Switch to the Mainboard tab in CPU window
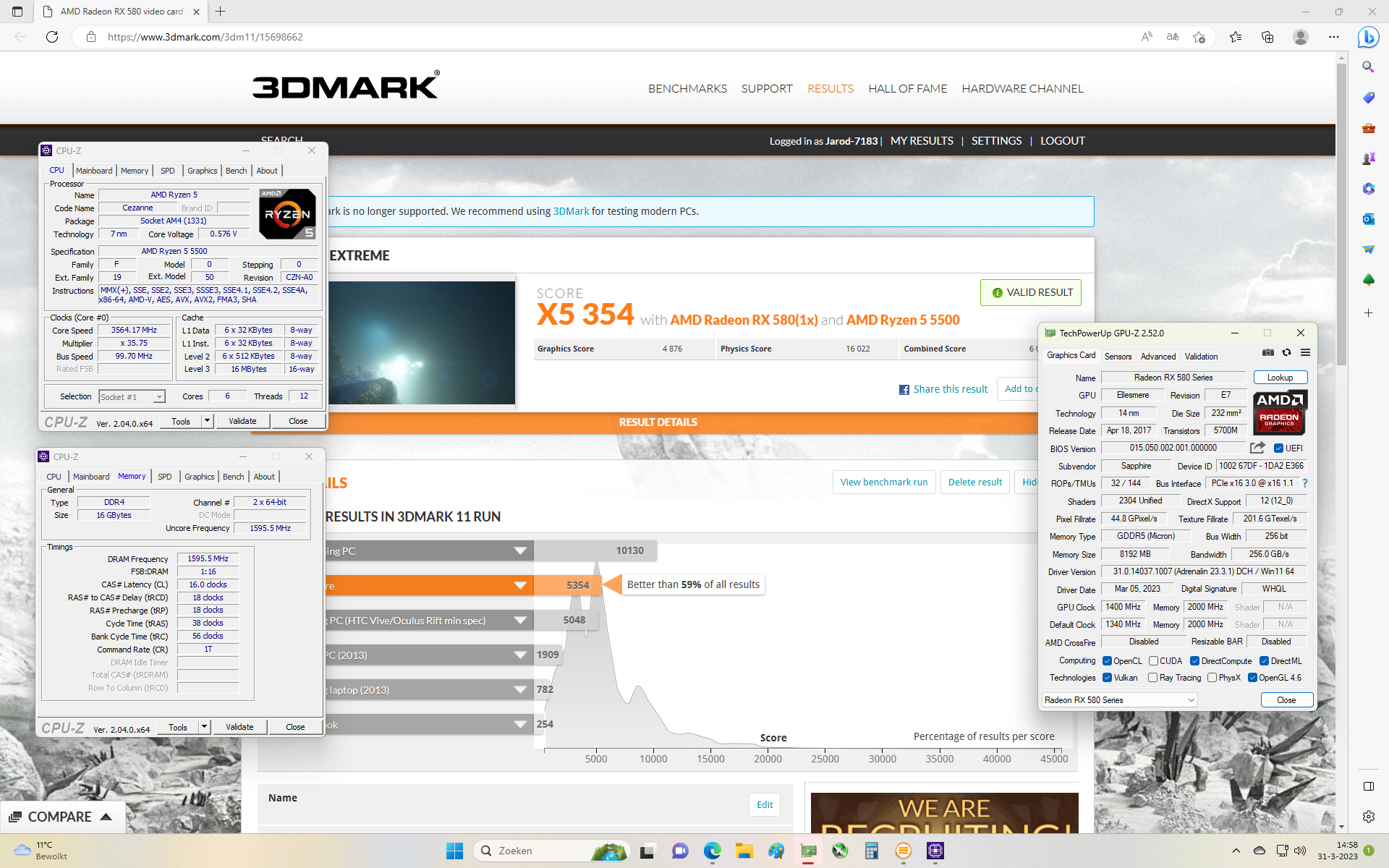 94,171
